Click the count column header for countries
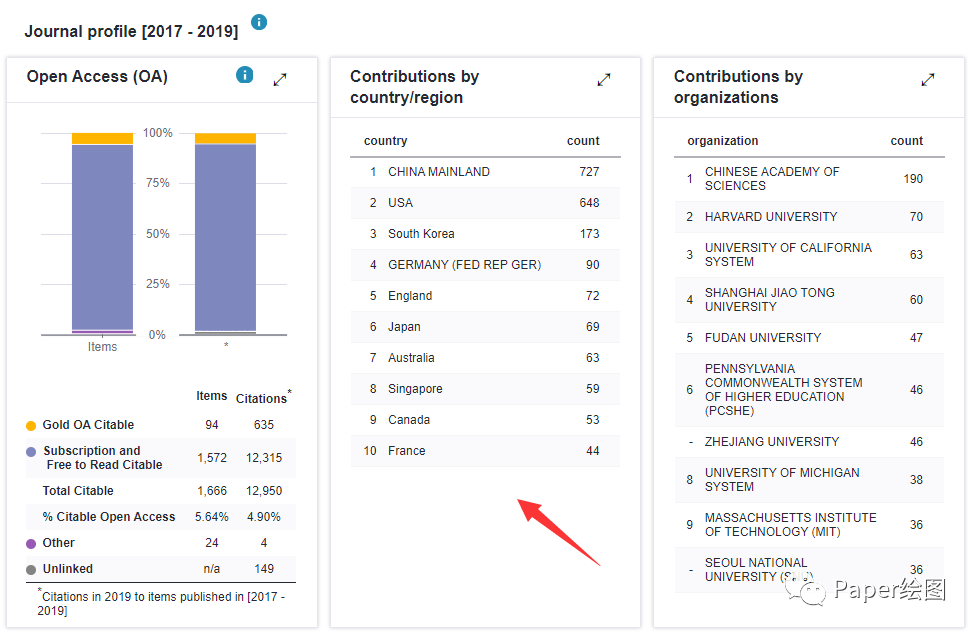Screen dimensions: 978x634 583,141
